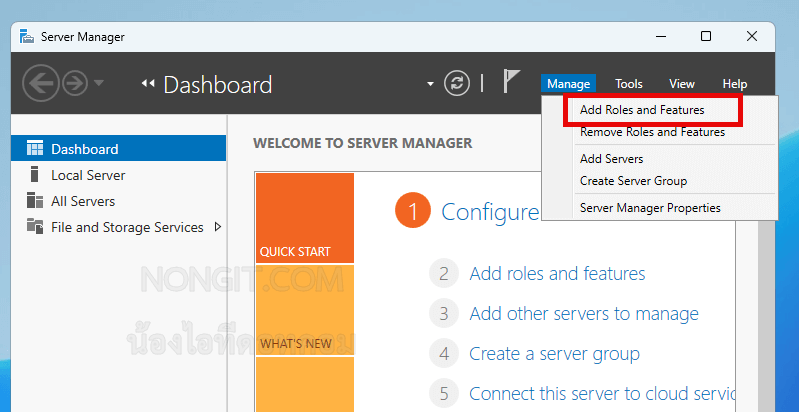Open the navigation history dropdown arrow
This screenshot has height=412, width=799.
(98, 83)
